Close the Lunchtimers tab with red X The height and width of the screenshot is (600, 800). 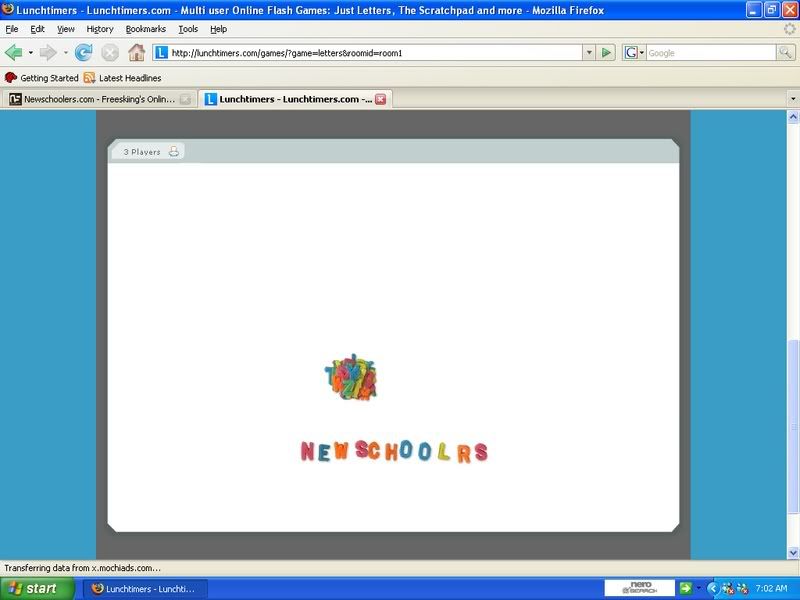point(380,99)
